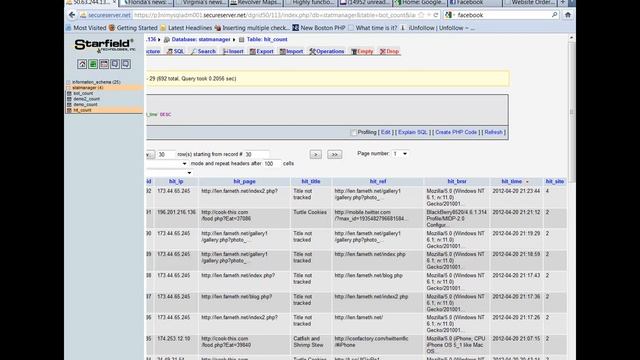Click the search engine icon in search box

tap(448, 15)
